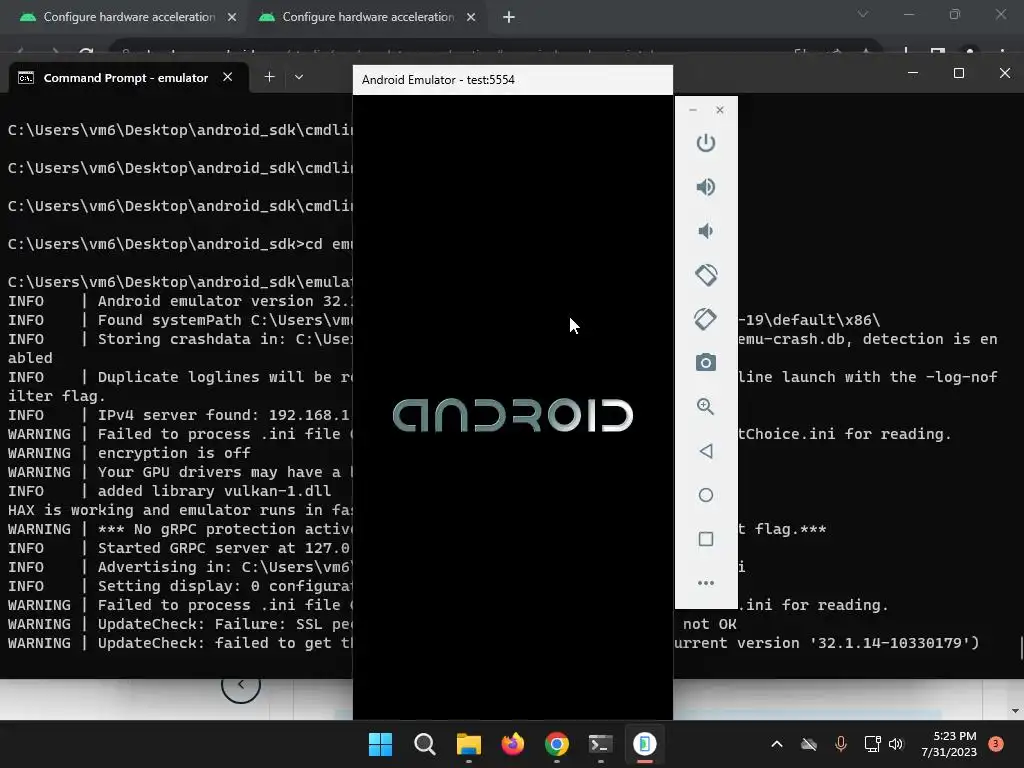
Task: Click browser page scrollbar down arrow
Action: tap(1014, 711)
